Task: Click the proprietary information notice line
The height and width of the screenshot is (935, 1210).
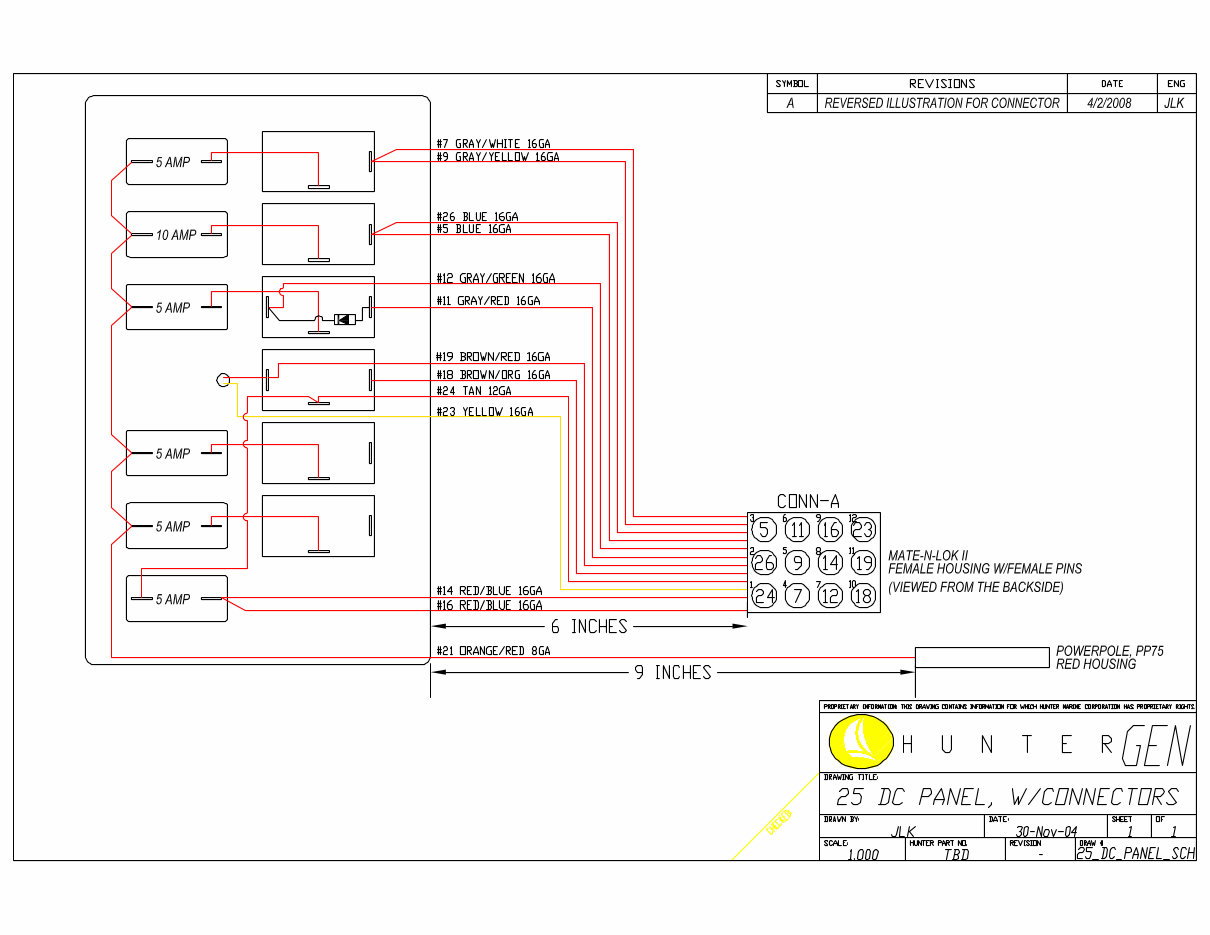Action: pyautogui.click(x=1008, y=706)
